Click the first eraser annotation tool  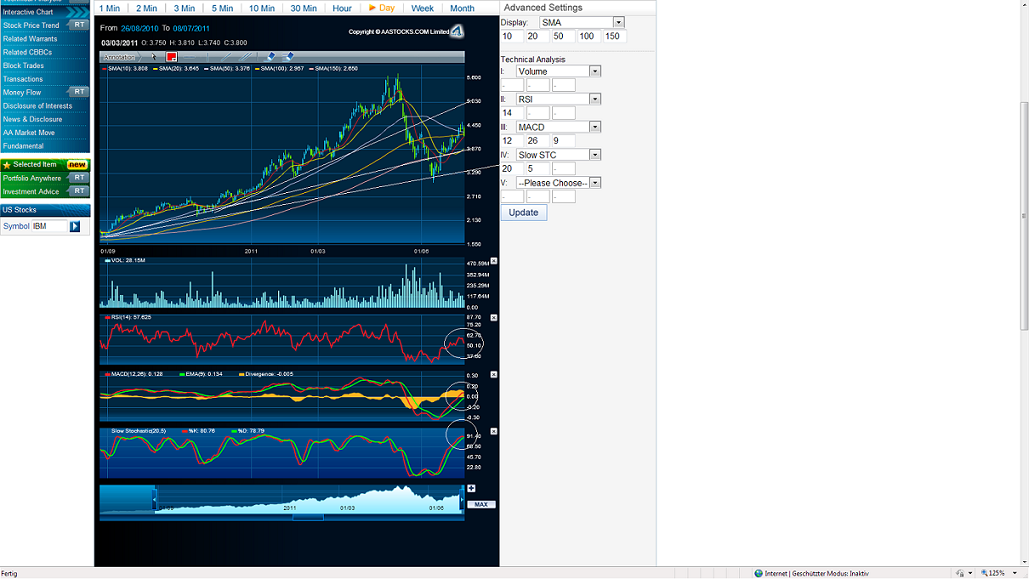(x=271, y=57)
